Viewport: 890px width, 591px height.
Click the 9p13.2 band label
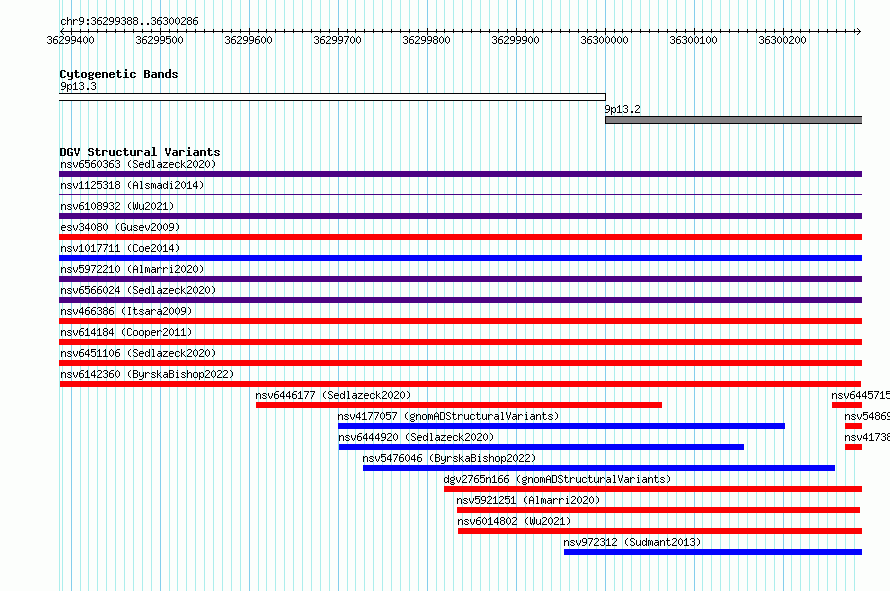[x=622, y=109]
